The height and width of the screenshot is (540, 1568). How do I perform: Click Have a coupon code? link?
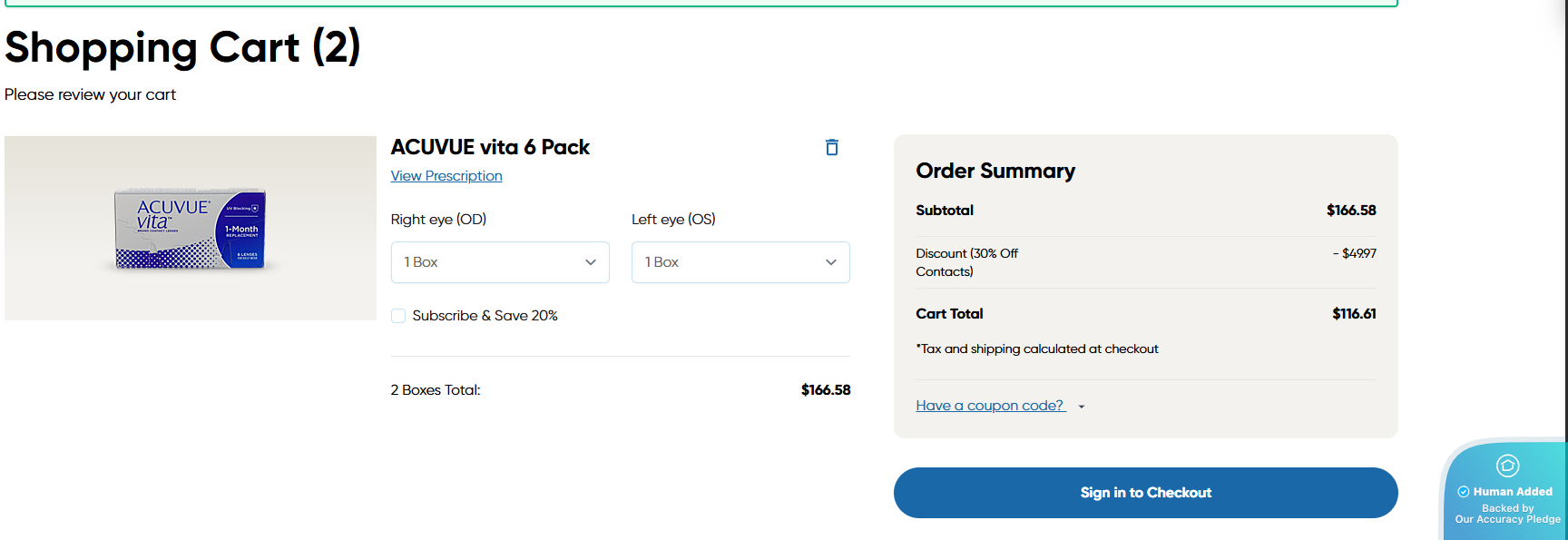[989, 406]
